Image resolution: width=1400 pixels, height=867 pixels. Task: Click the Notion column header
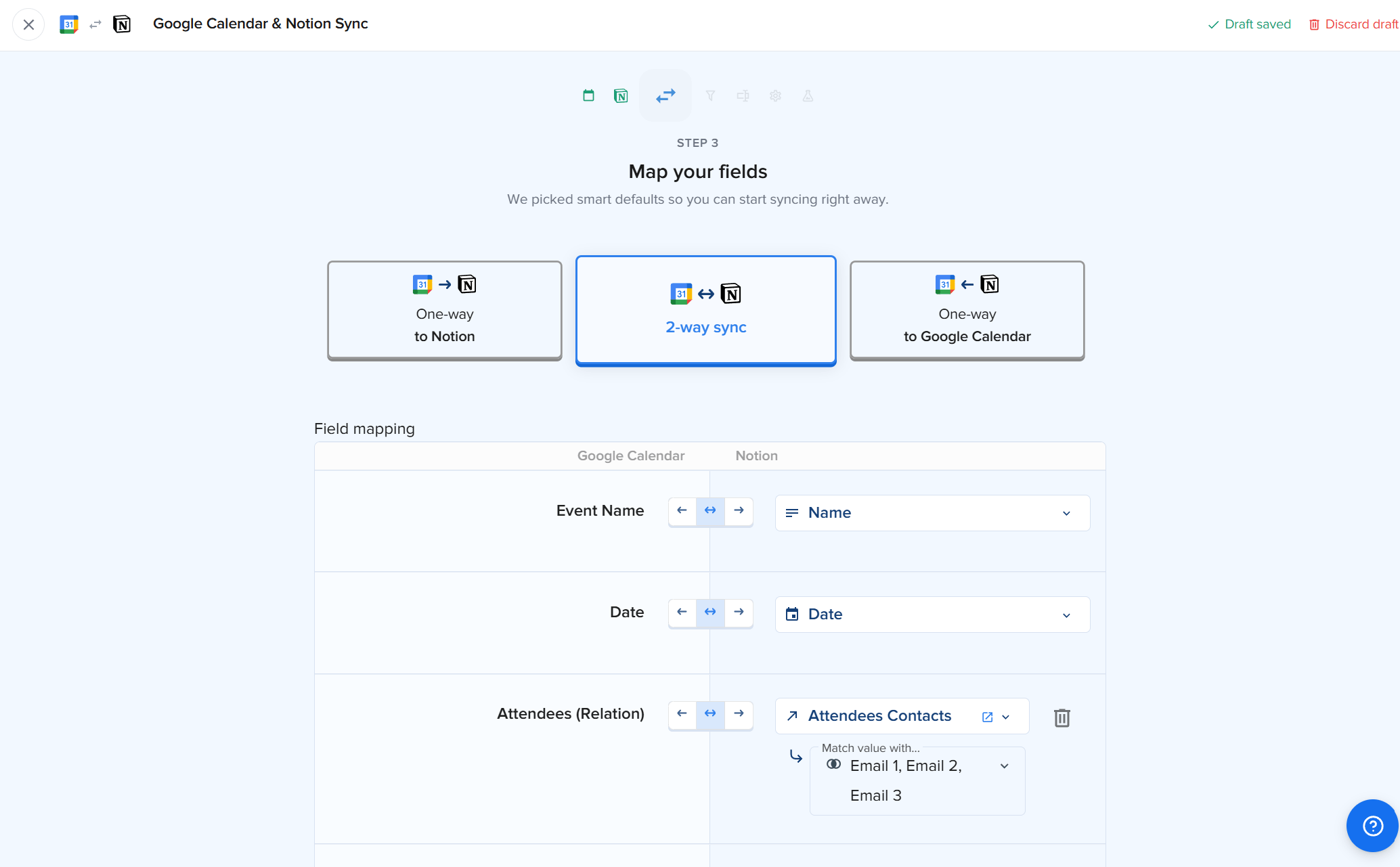click(756, 455)
